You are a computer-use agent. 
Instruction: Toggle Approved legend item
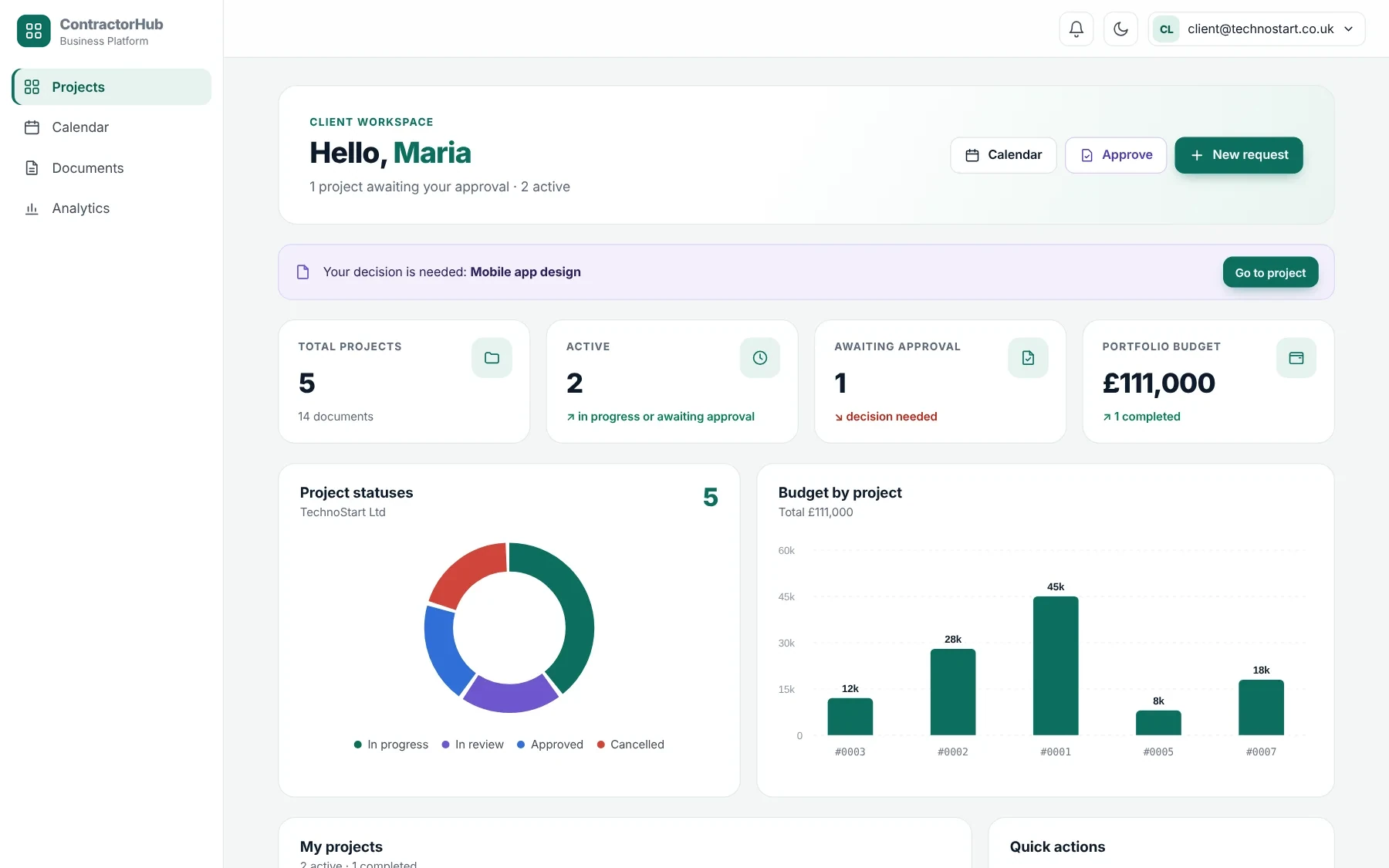pos(550,745)
